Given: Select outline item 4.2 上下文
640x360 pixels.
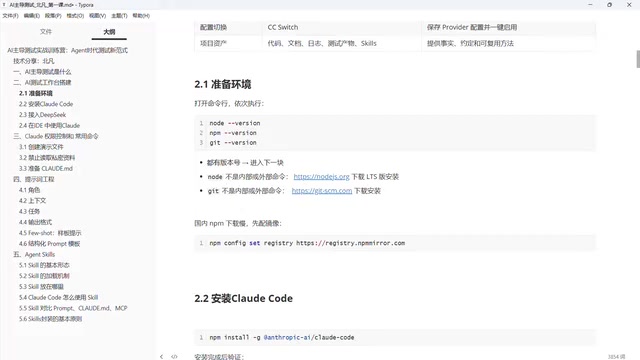Looking at the screenshot, I should pyautogui.click(x=32, y=201).
